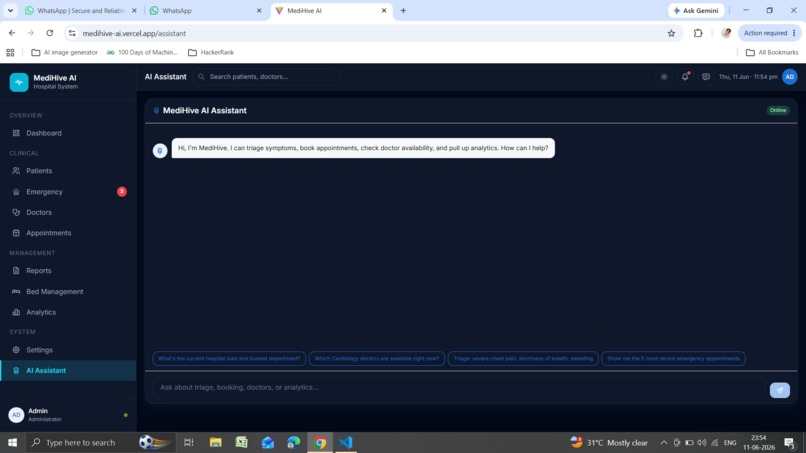Open the Chrome apps grid icon in bookmarks bar
Image resolution: width=806 pixels, height=453 pixels.
pyautogui.click(x=10, y=52)
